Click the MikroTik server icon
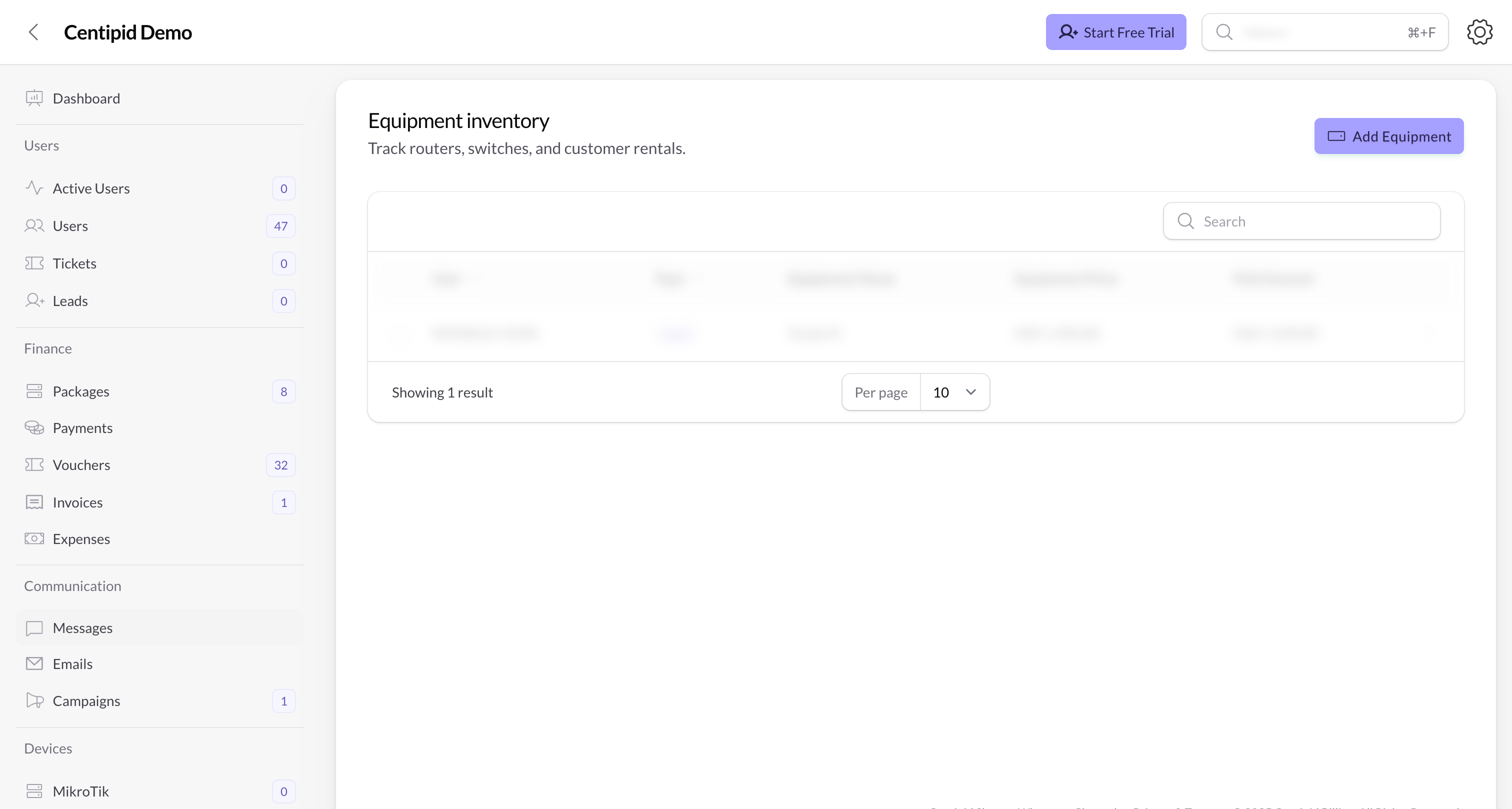This screenshot has width=1512, height=809. pos(34,791)
